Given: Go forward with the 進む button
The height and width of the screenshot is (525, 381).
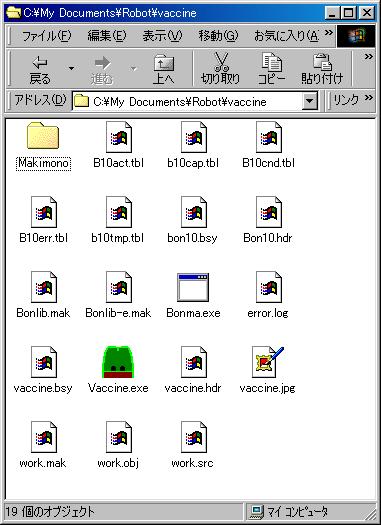Looking at the screenshot, I should 102,69.
